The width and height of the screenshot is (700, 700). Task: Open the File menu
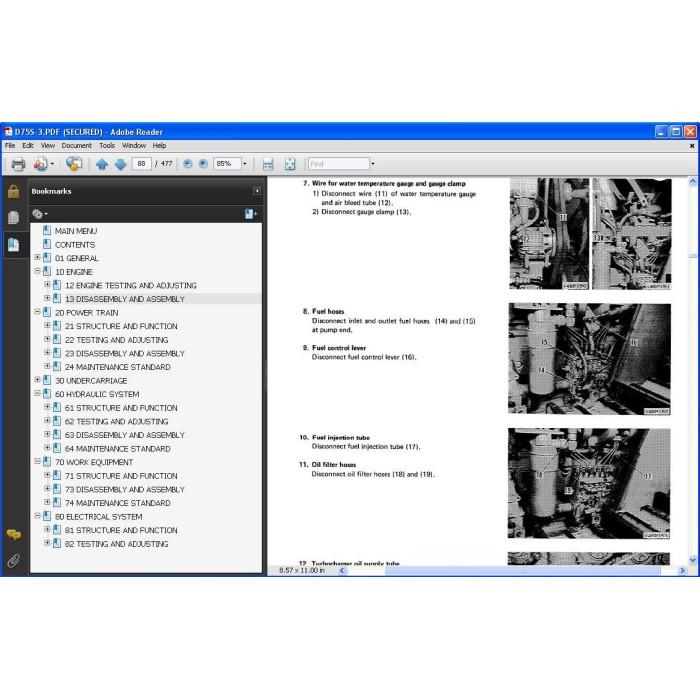coord(10,146)
